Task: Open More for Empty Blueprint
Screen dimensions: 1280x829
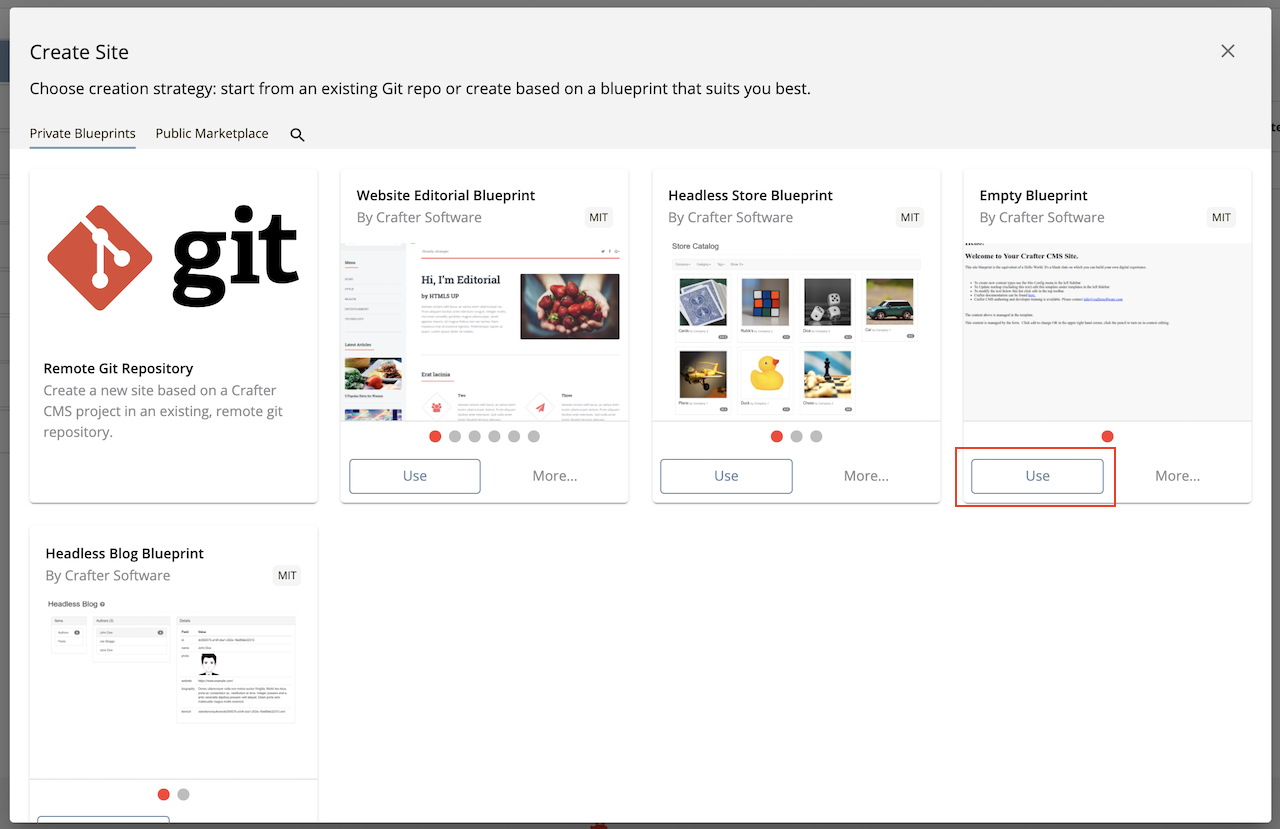Action: [x=1178, y=476]
